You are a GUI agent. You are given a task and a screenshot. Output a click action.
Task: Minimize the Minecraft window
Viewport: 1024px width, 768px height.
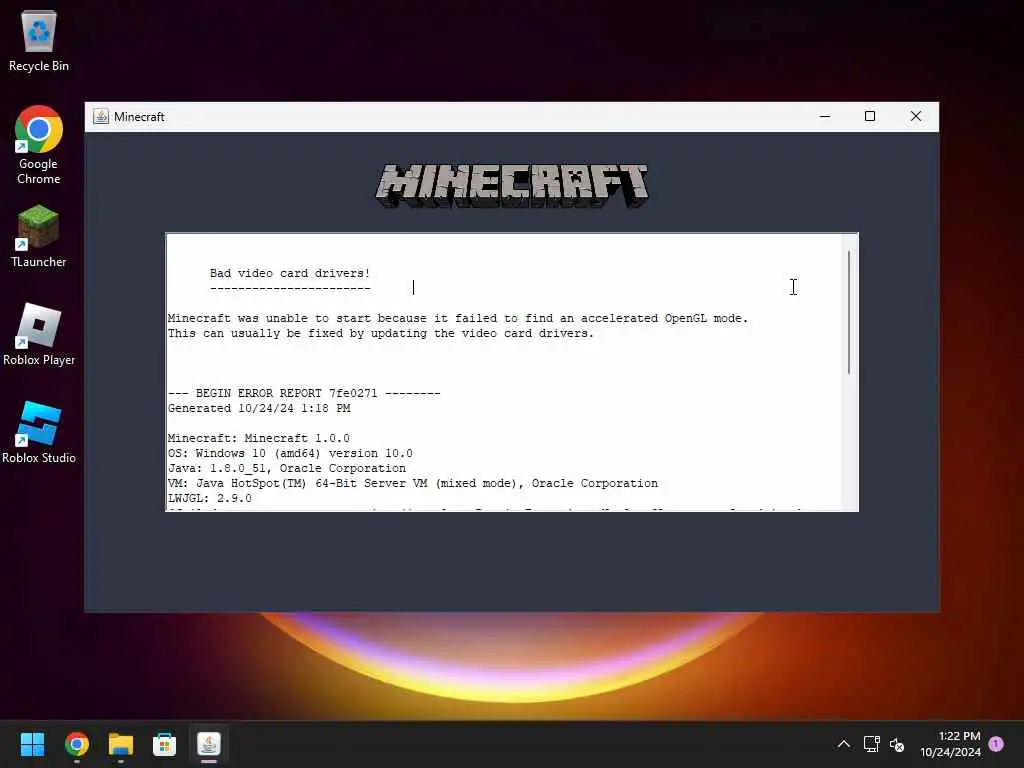click(825, 116)
